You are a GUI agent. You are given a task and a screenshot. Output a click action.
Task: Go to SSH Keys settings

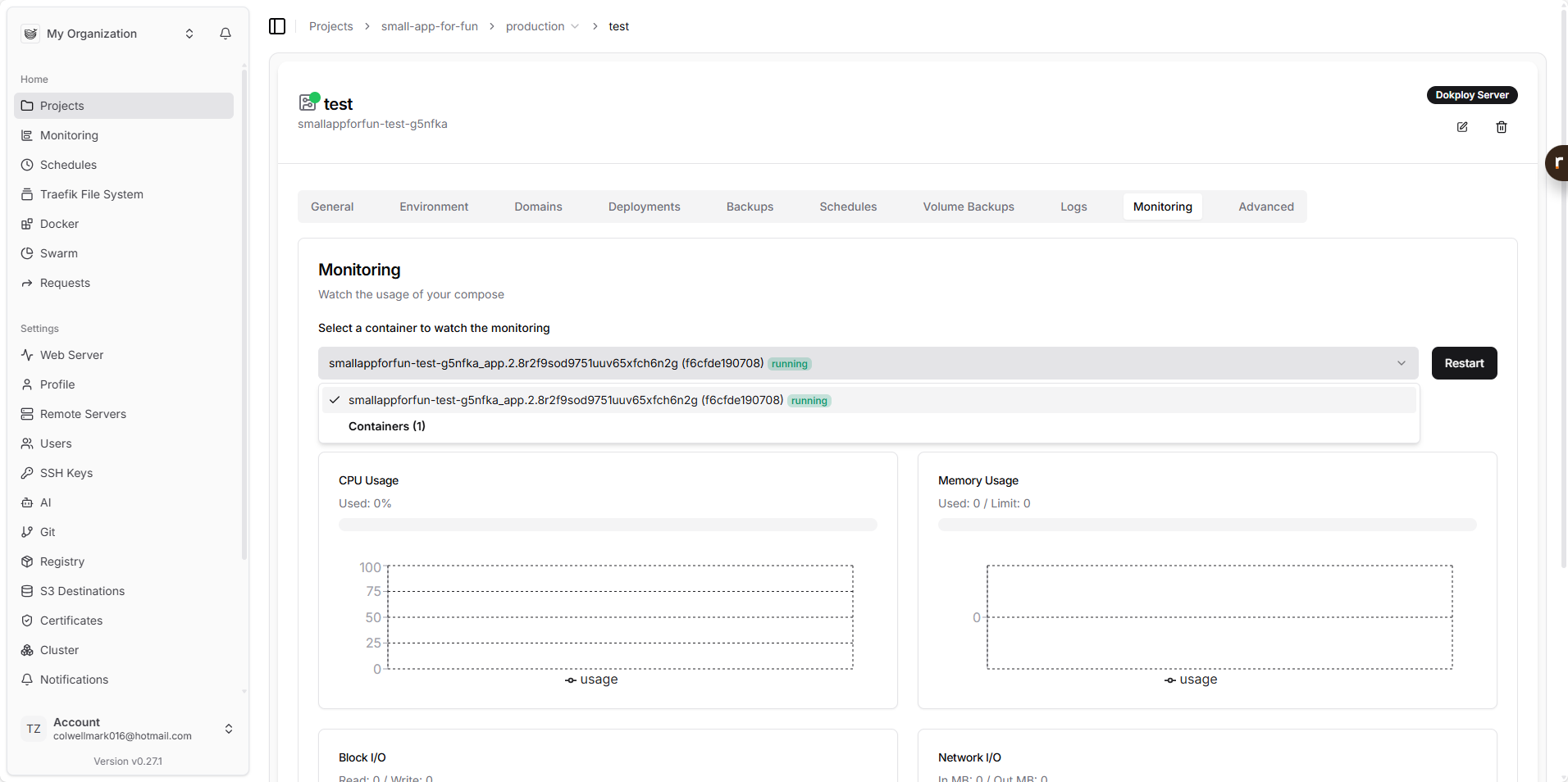tap(66, 473)
